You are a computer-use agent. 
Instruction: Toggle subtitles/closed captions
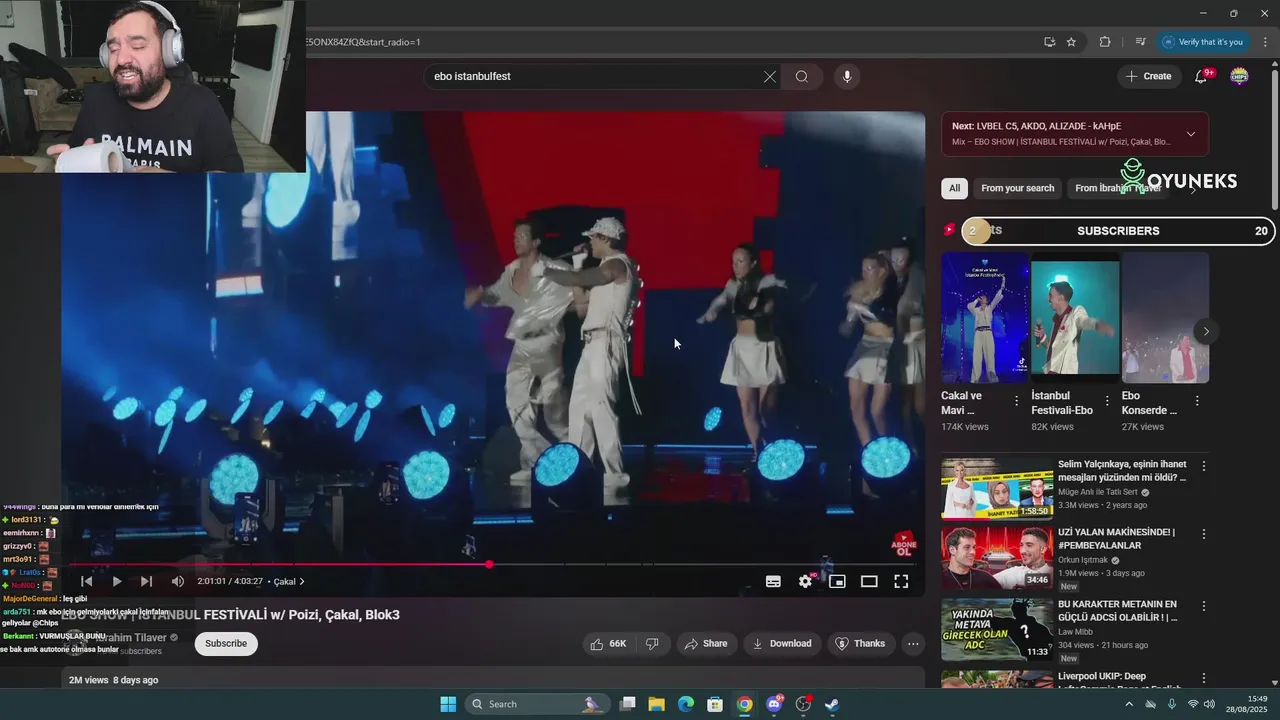(x=773, y=581)
